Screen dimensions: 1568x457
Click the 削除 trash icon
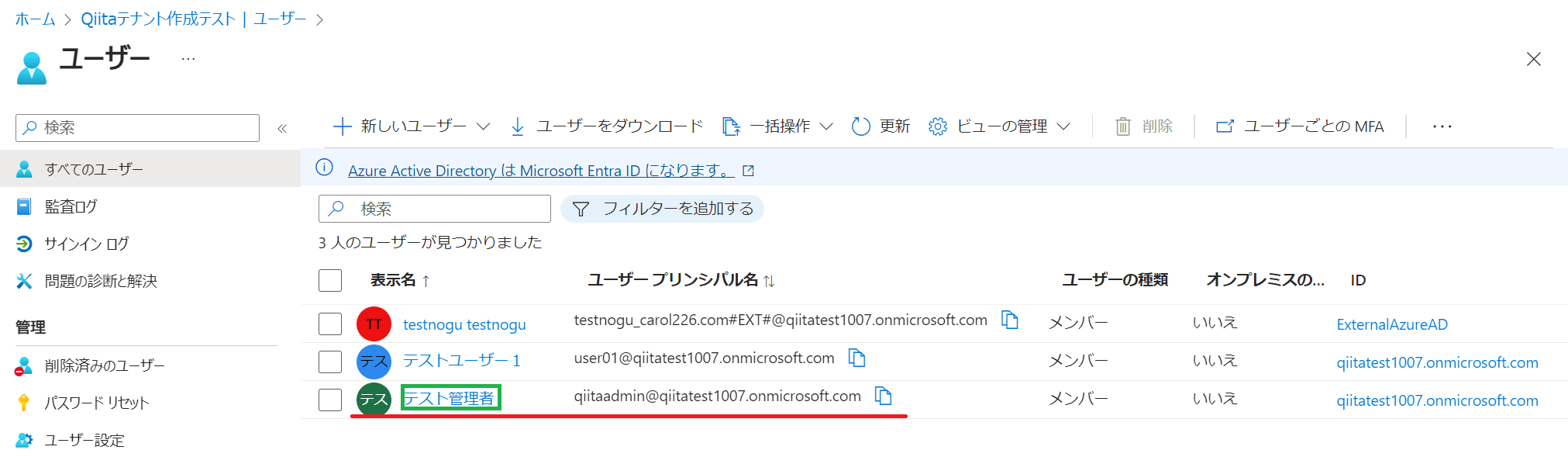point(1123,126)
